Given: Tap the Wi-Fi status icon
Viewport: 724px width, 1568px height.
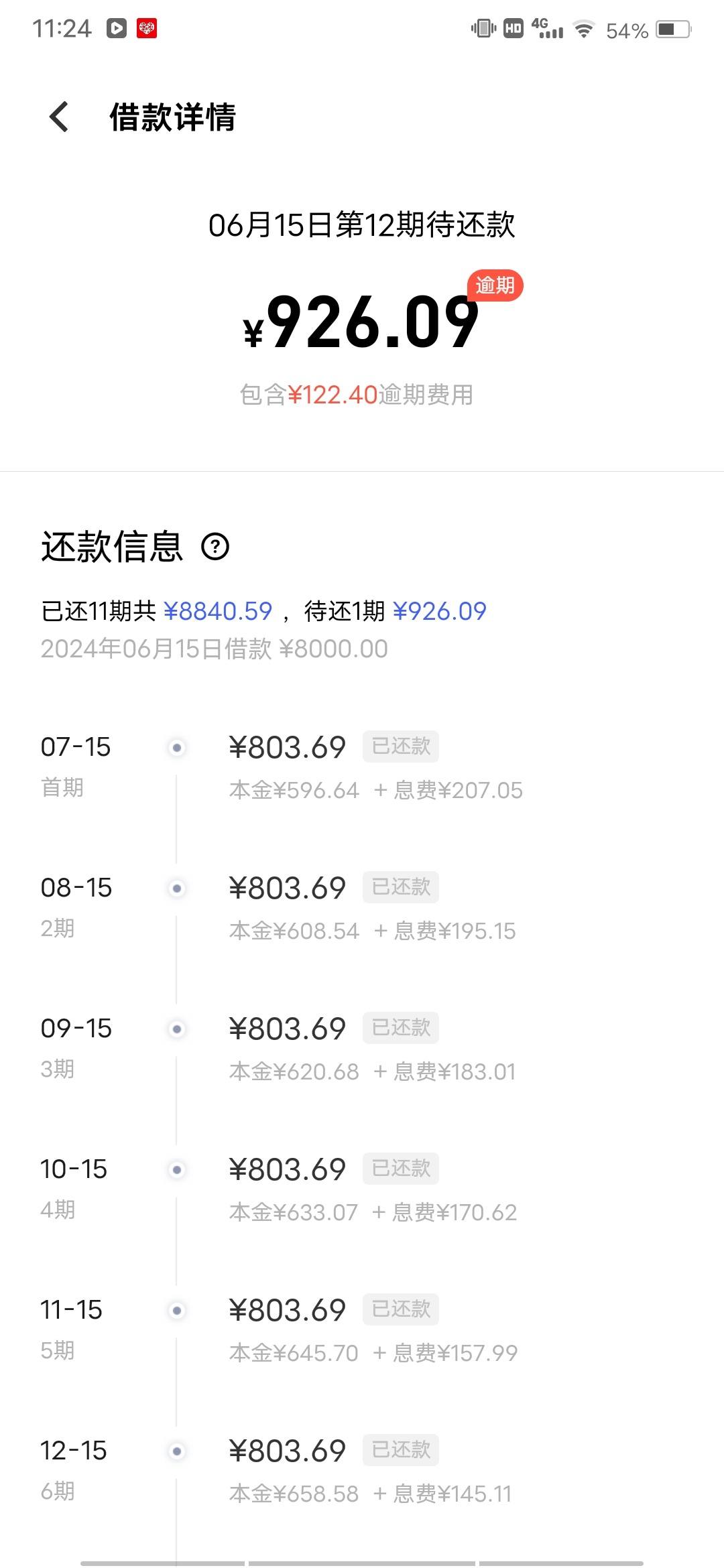Looking at the screenshot, I should [584, 29].
